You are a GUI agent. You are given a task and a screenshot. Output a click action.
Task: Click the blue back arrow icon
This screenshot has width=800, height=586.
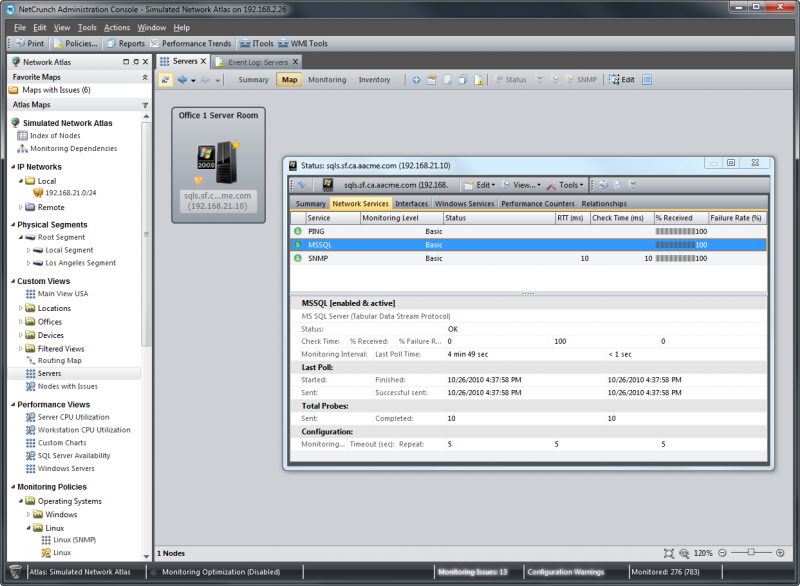coord(182,80)
